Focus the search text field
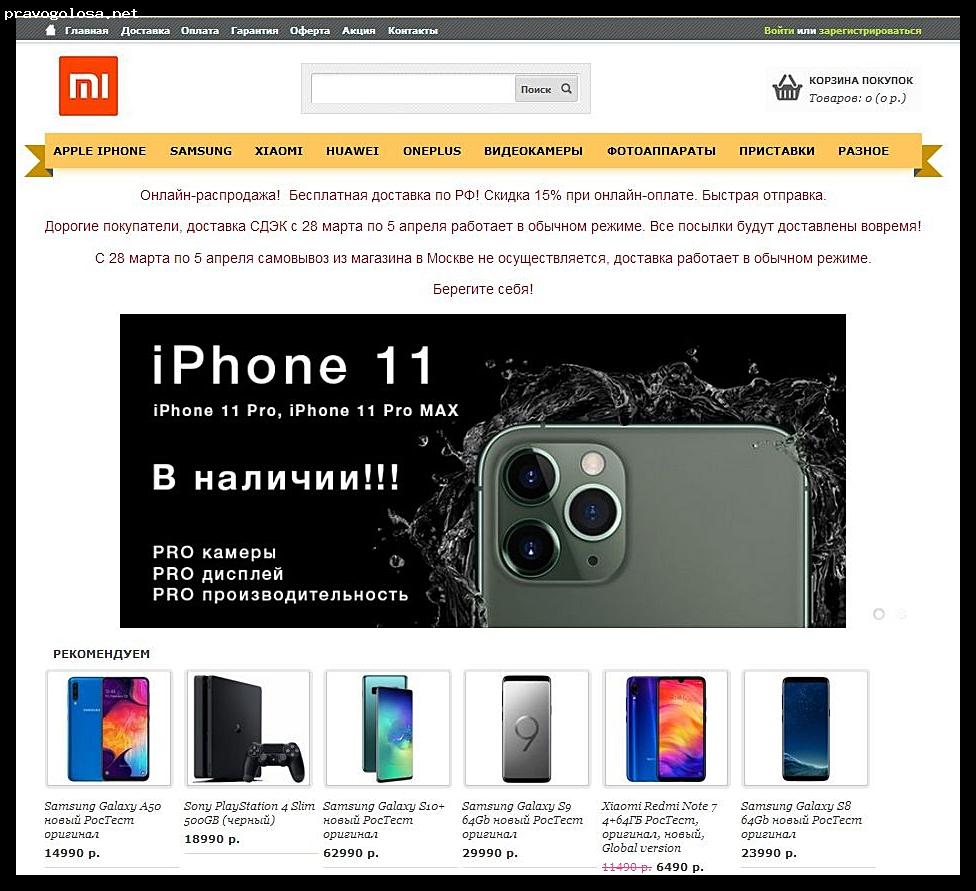The height and width of the screenshot is (891, 976). [x=413, y=88]
